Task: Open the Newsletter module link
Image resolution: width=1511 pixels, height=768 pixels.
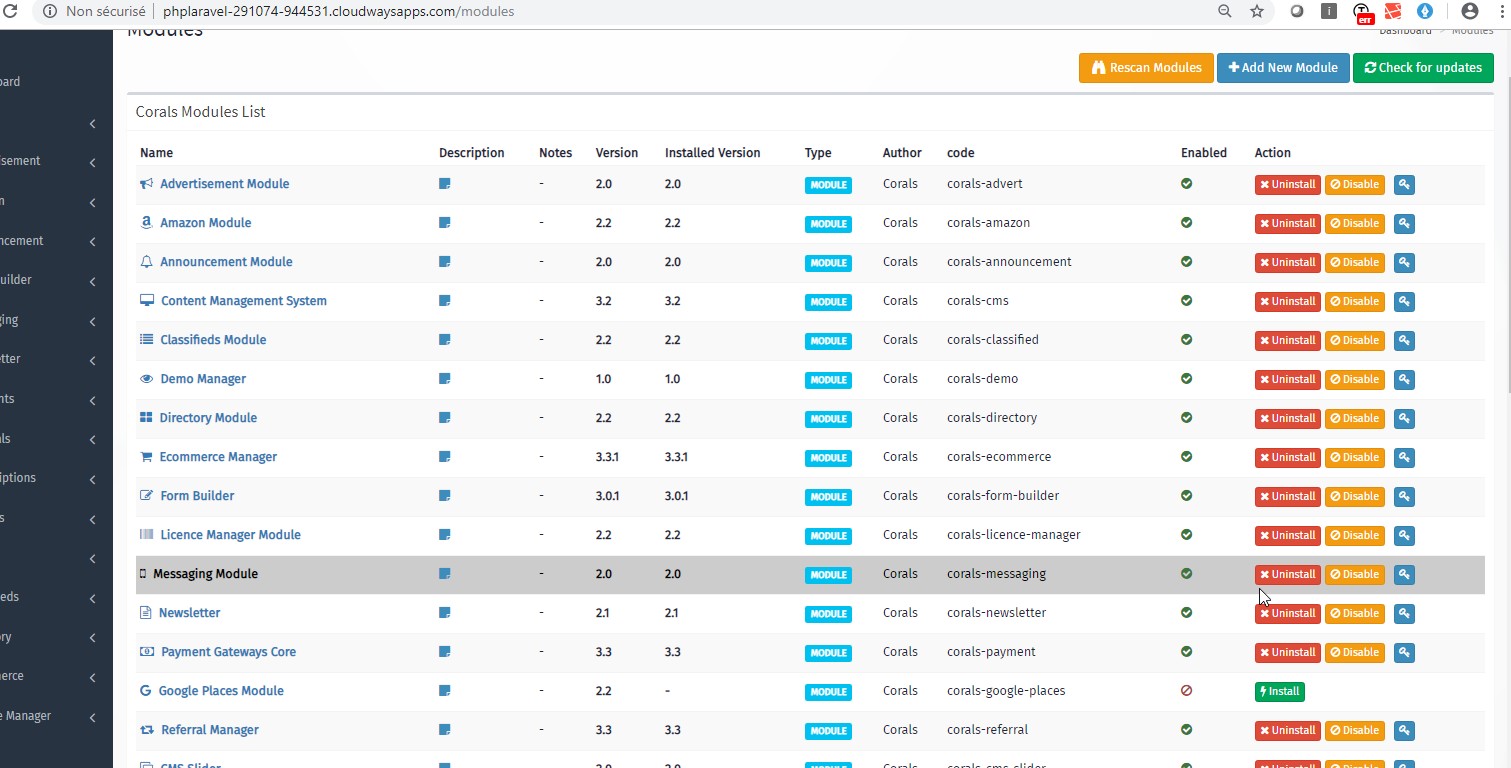Action: pyautogui.click(x=189, y=613)
